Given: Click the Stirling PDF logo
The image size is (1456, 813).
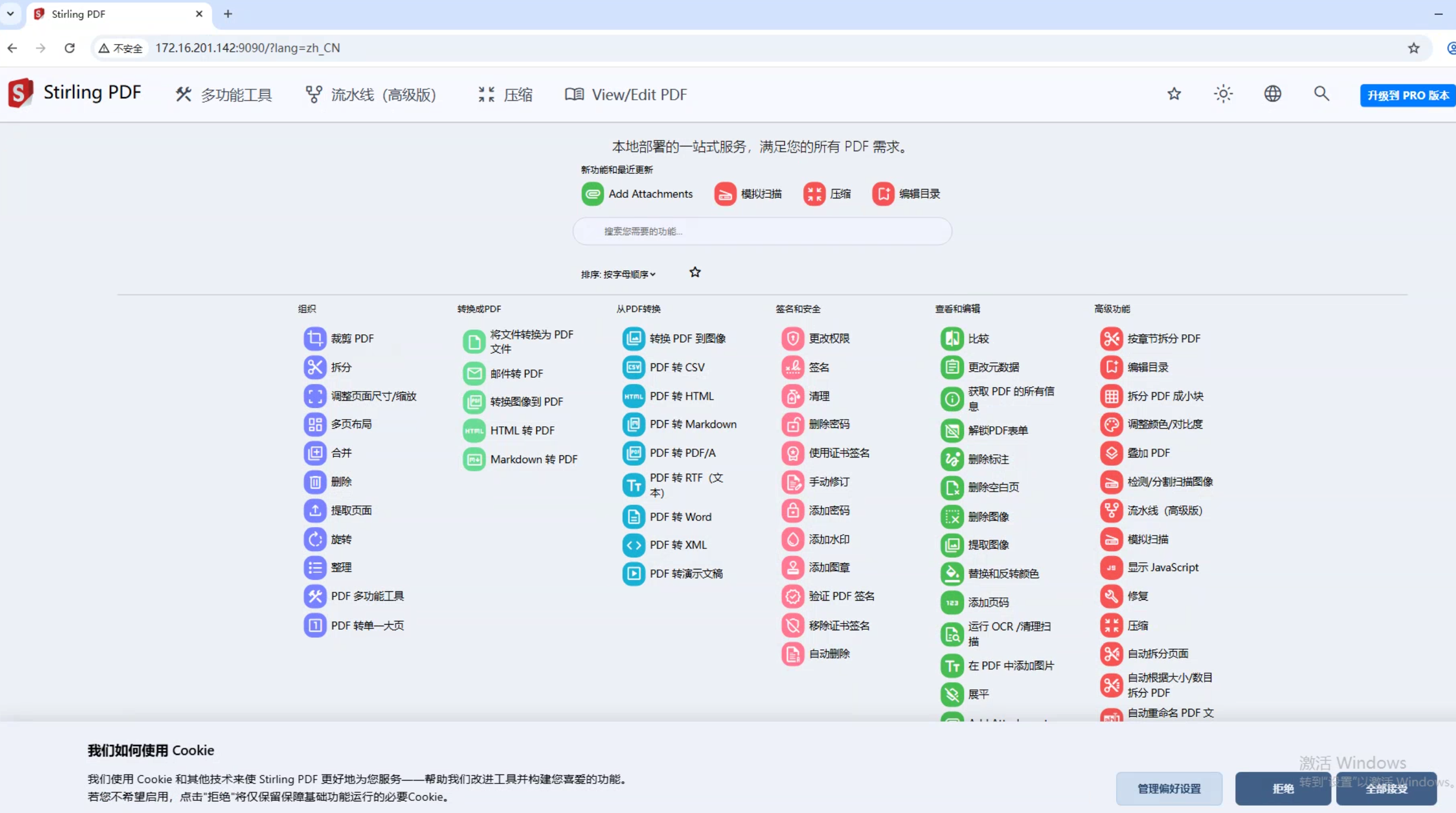Looking at the screenshot, I should click(x=75, y=93).
